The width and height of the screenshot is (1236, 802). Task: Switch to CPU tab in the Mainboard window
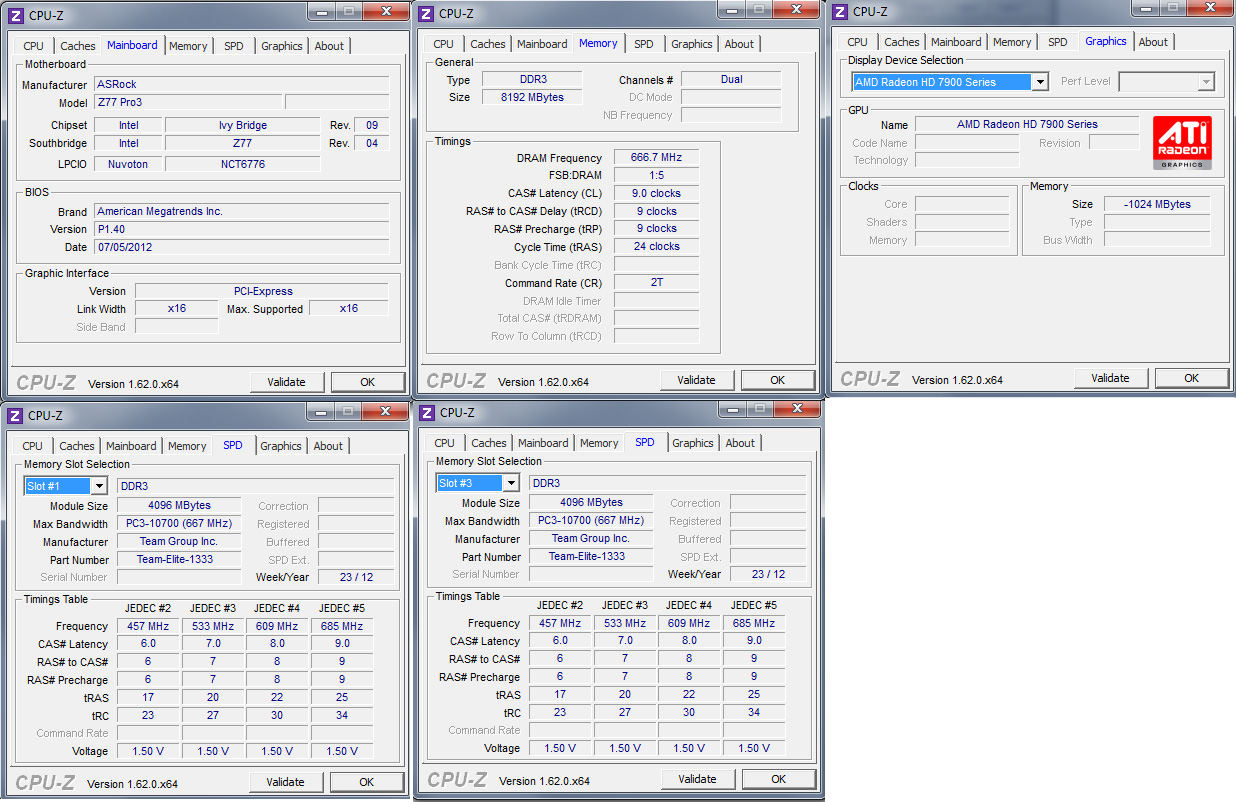tap(34, 46)
